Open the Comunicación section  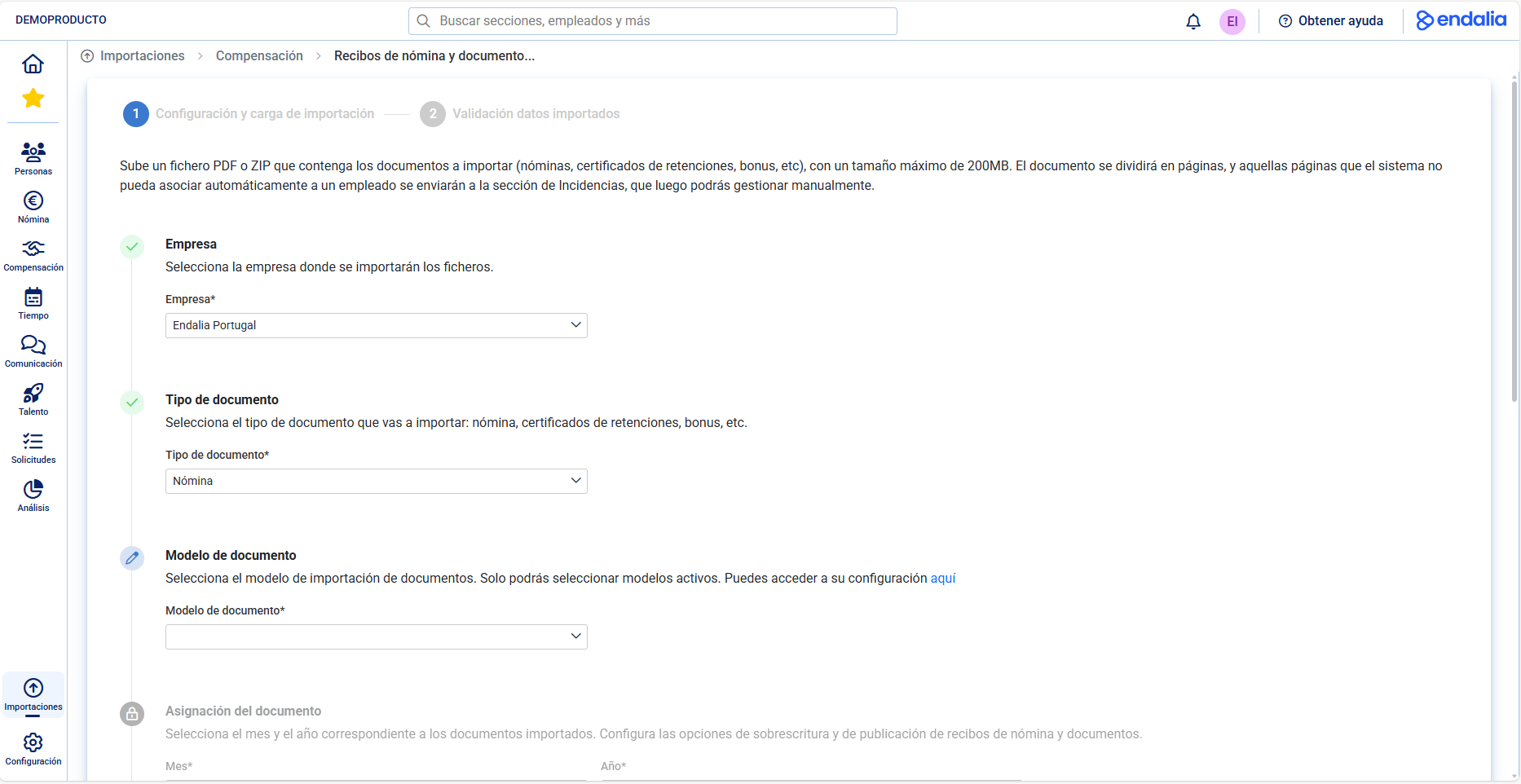click(33, 351)
